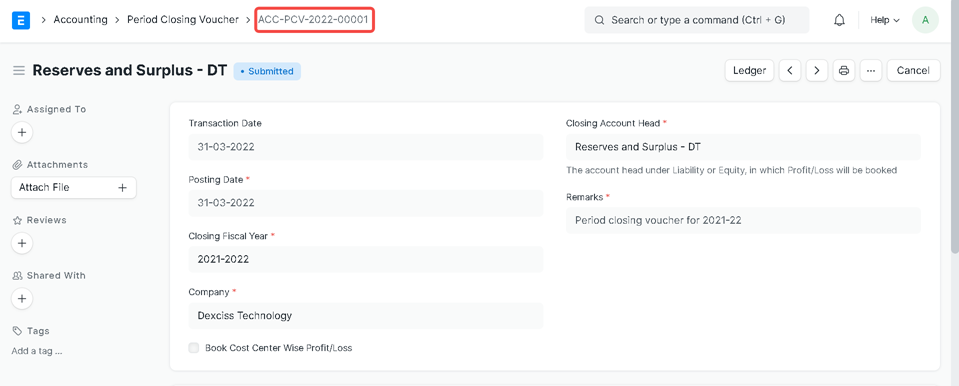Click account head Profit/Loss help text
The height and width of the screenshot is (386, 959).
tap(731, 170)
